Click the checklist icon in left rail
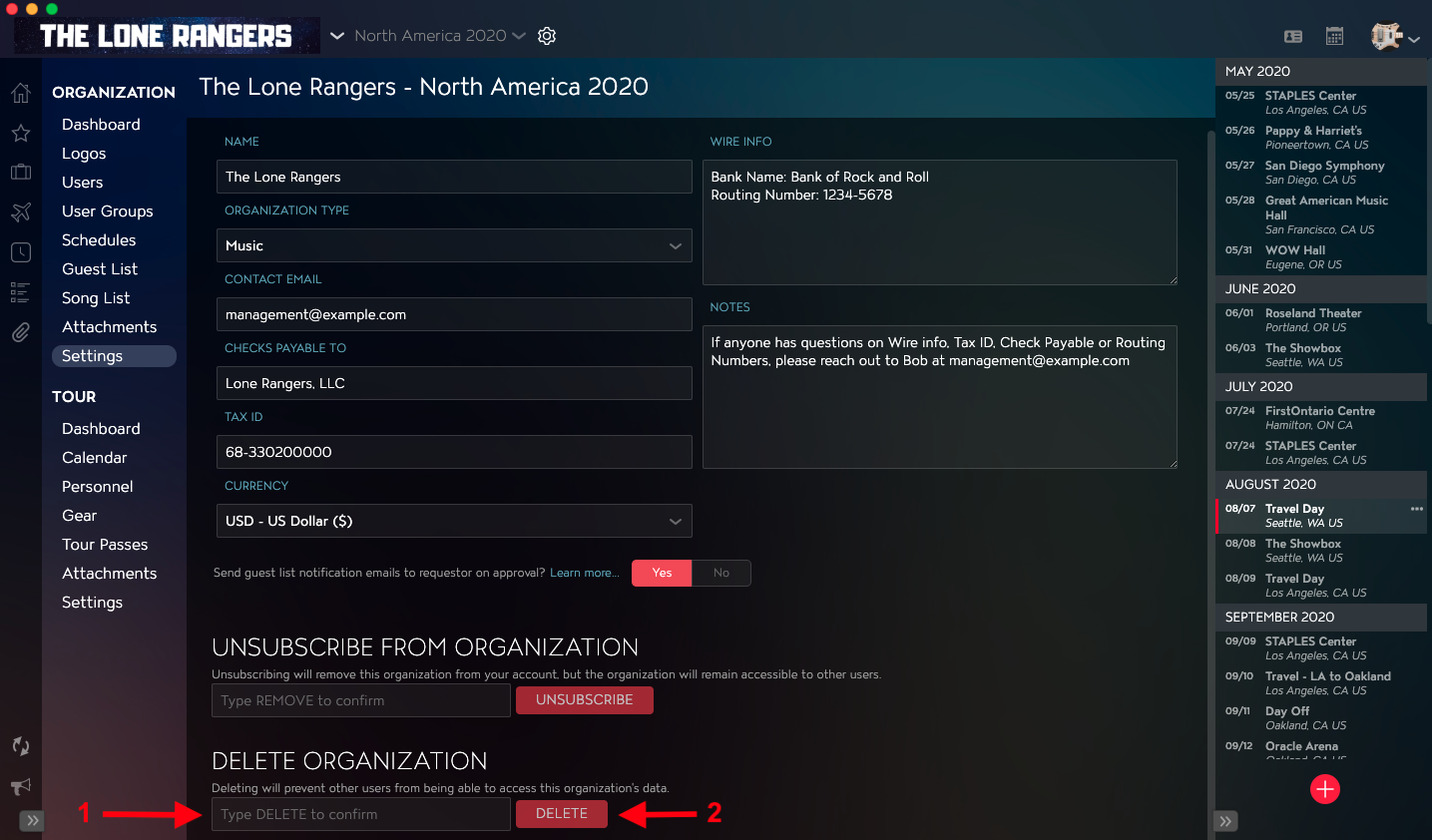Image resolution: width=1432 pixels, height=840 pixels. [x=21, y=292]
